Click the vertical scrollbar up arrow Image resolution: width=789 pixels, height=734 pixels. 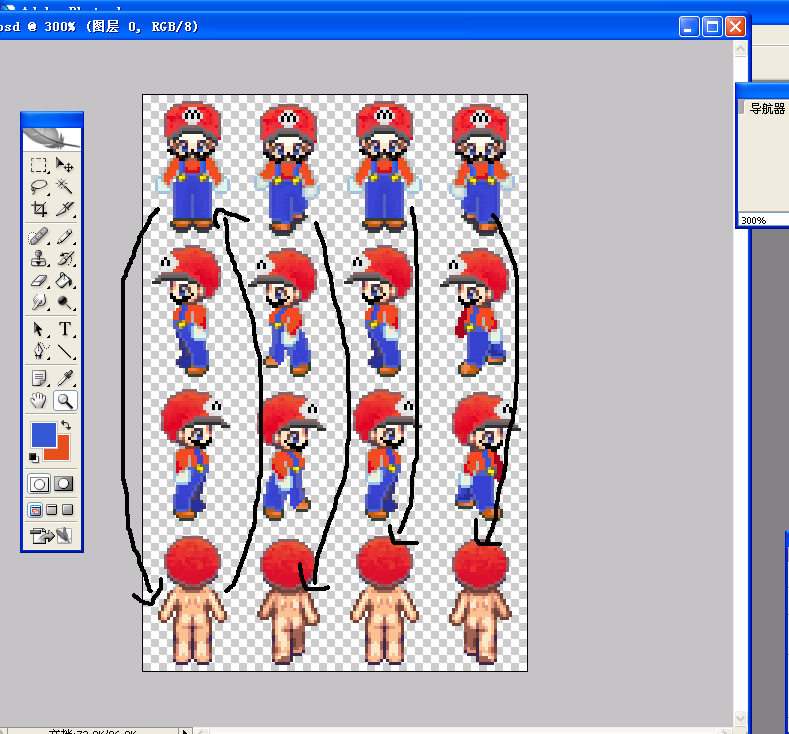740,49
